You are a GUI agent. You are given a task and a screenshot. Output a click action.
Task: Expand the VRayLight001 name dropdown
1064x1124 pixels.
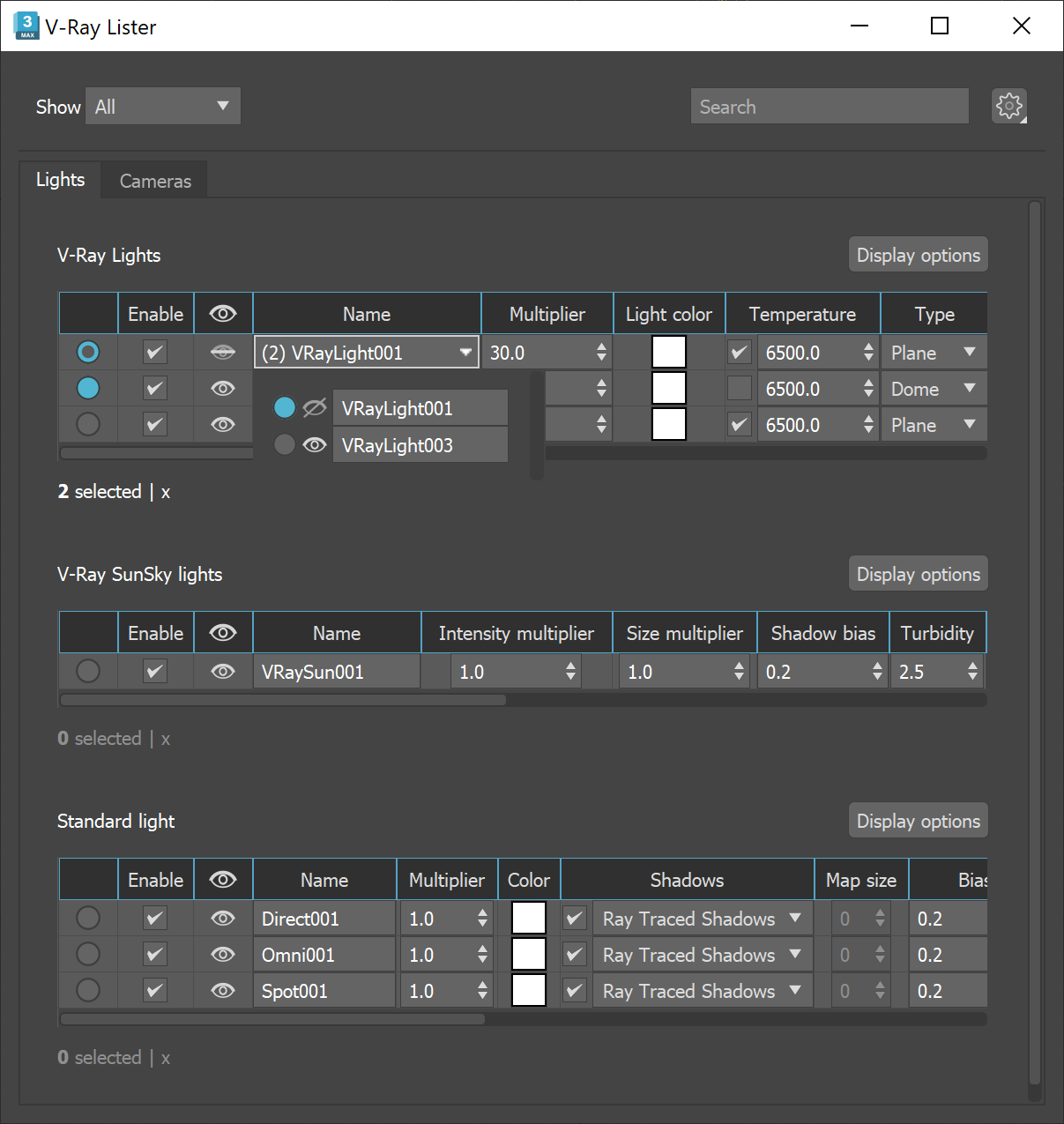pyautogui.click(x=465, y=352)
